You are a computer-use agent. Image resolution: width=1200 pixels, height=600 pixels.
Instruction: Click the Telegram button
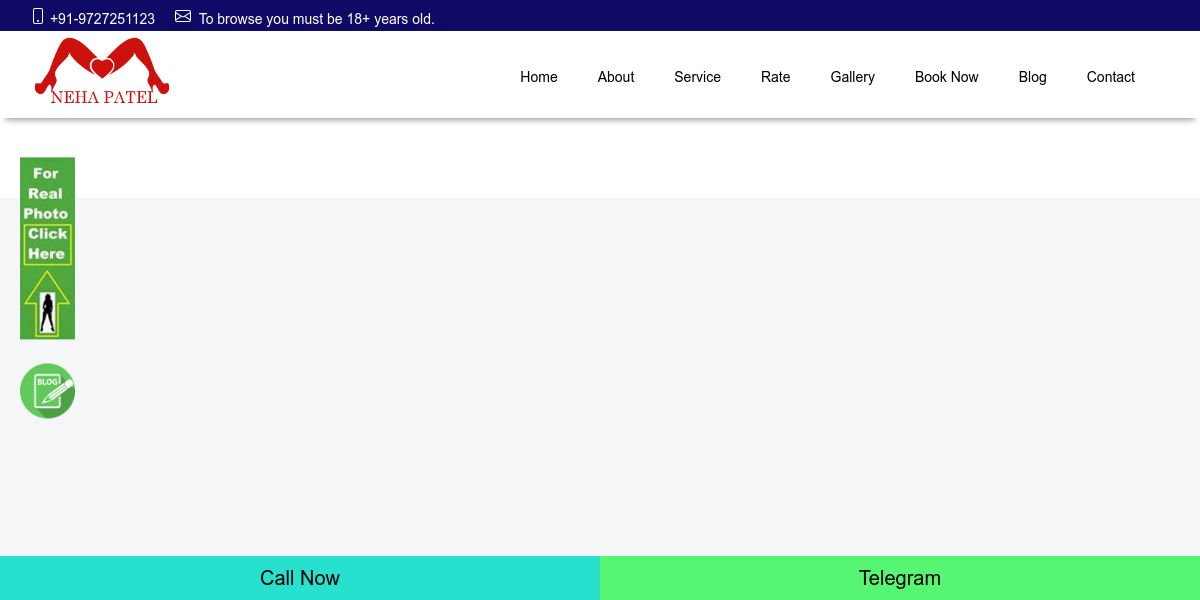[x=900, y=578]
